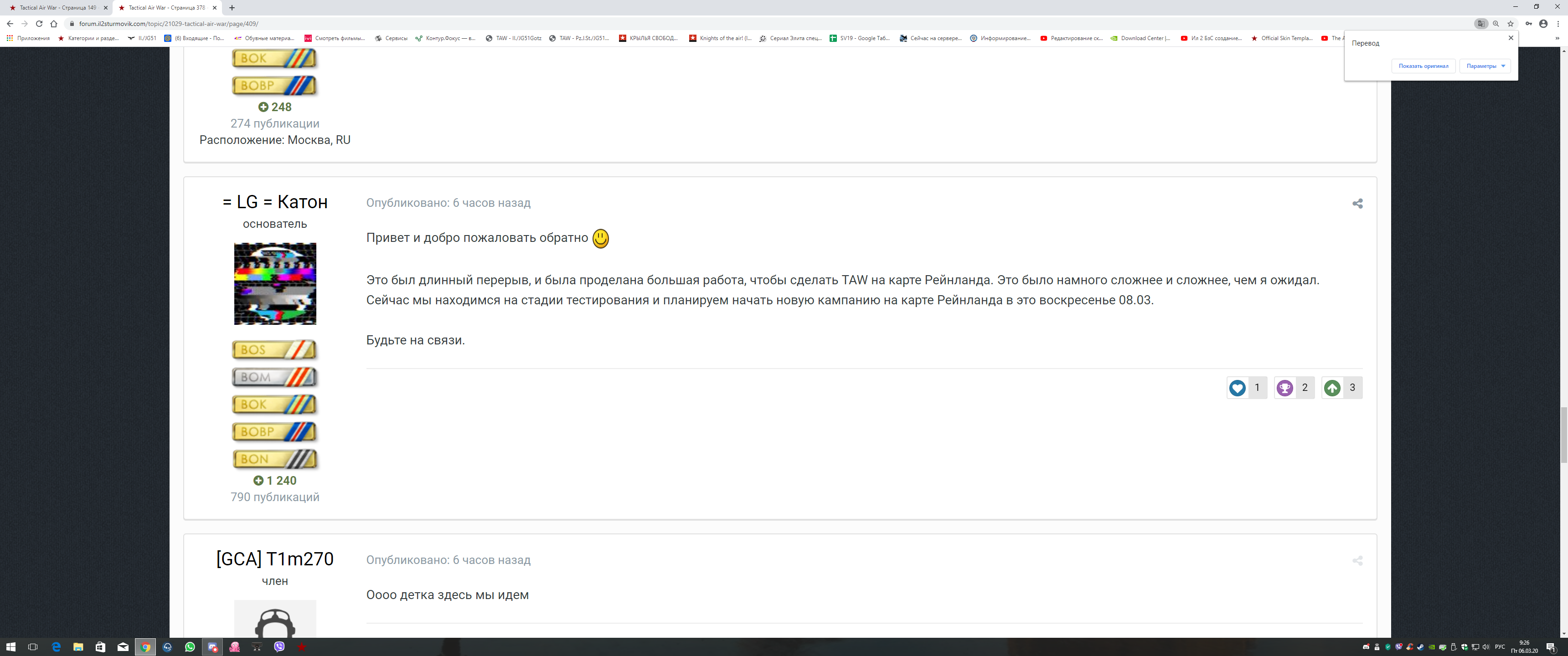The image size is (1568, 656).
Task: Open the = LG = Катон profile link
Action: tap(274, 201)
